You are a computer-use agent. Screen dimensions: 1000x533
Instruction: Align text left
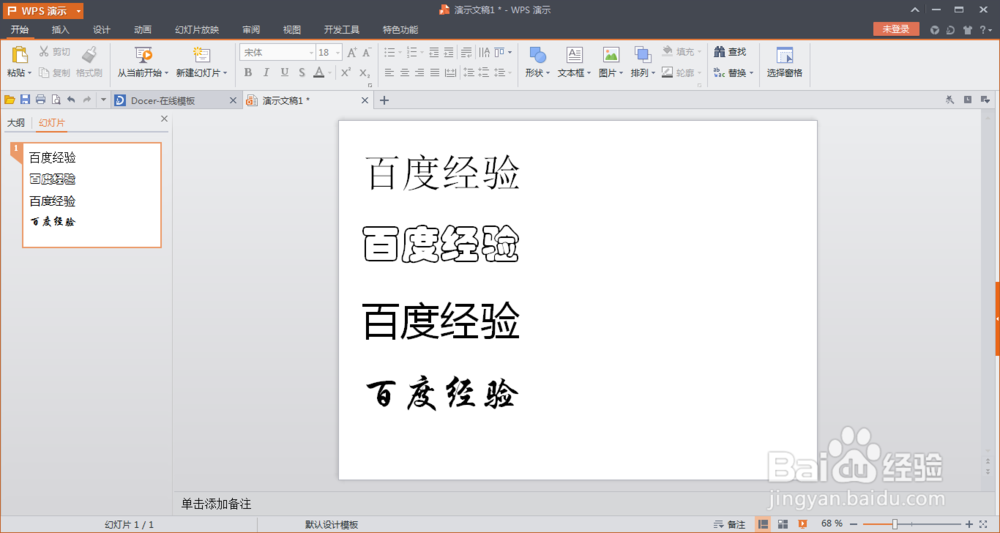(389, 73)
